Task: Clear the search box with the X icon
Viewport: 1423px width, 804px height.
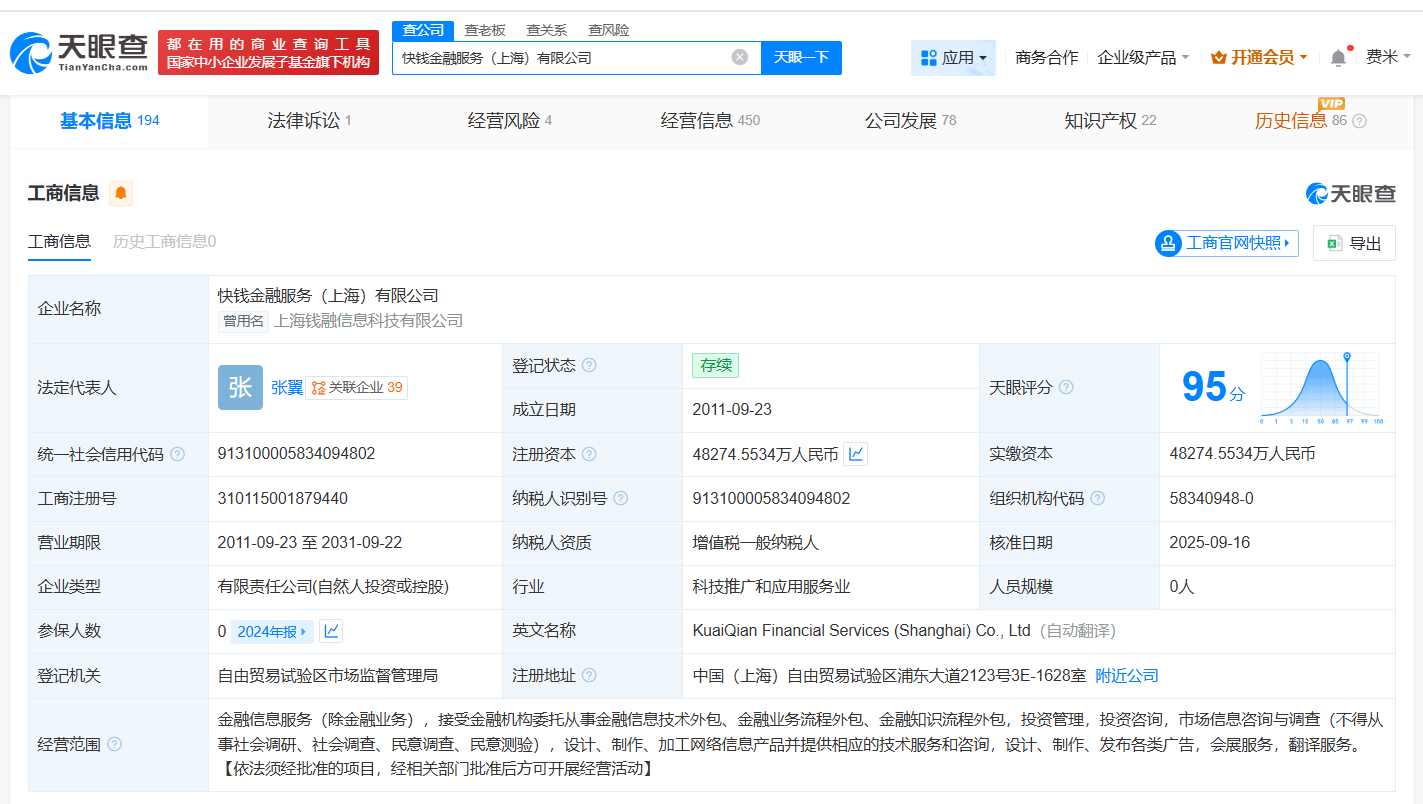Action: tap(739, 57)
